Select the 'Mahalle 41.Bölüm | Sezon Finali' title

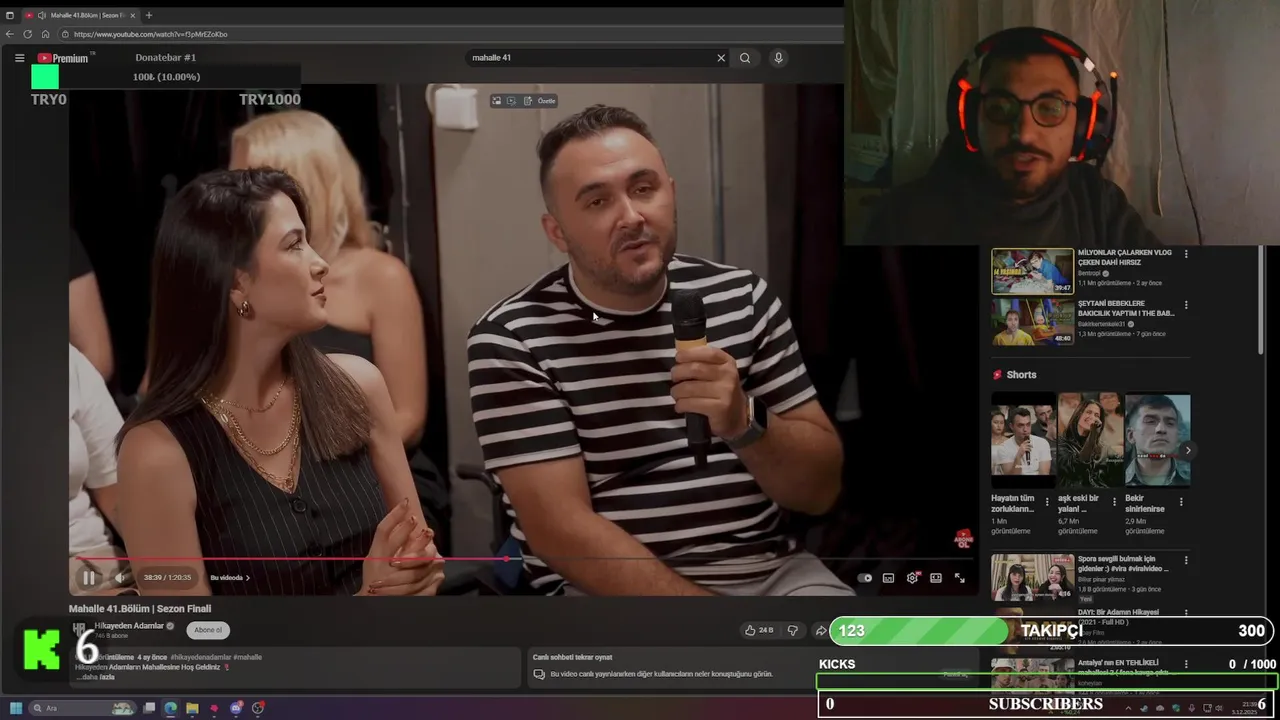(140, 608)
